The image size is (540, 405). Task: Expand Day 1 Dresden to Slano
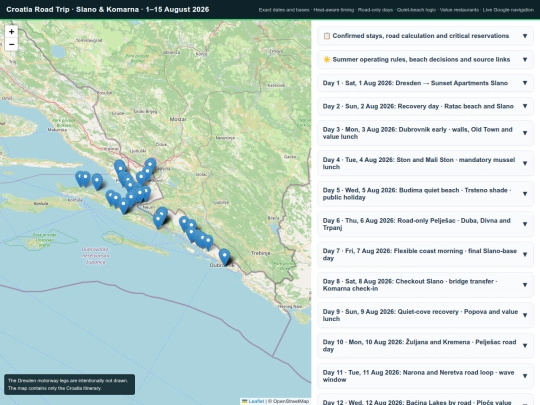pos(425,83)
